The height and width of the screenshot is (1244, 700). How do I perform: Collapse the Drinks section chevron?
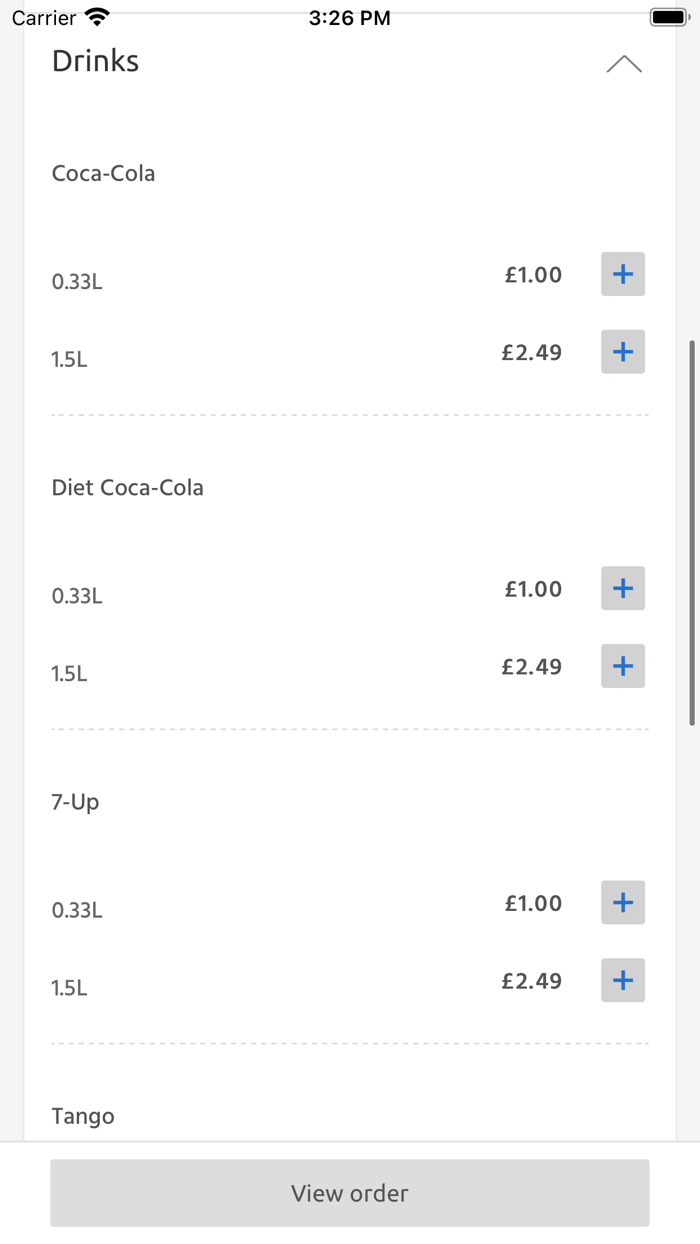(624, 65)
